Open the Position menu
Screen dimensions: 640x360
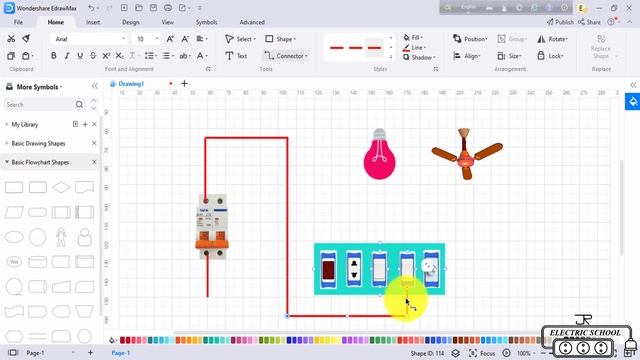(470, 39)
